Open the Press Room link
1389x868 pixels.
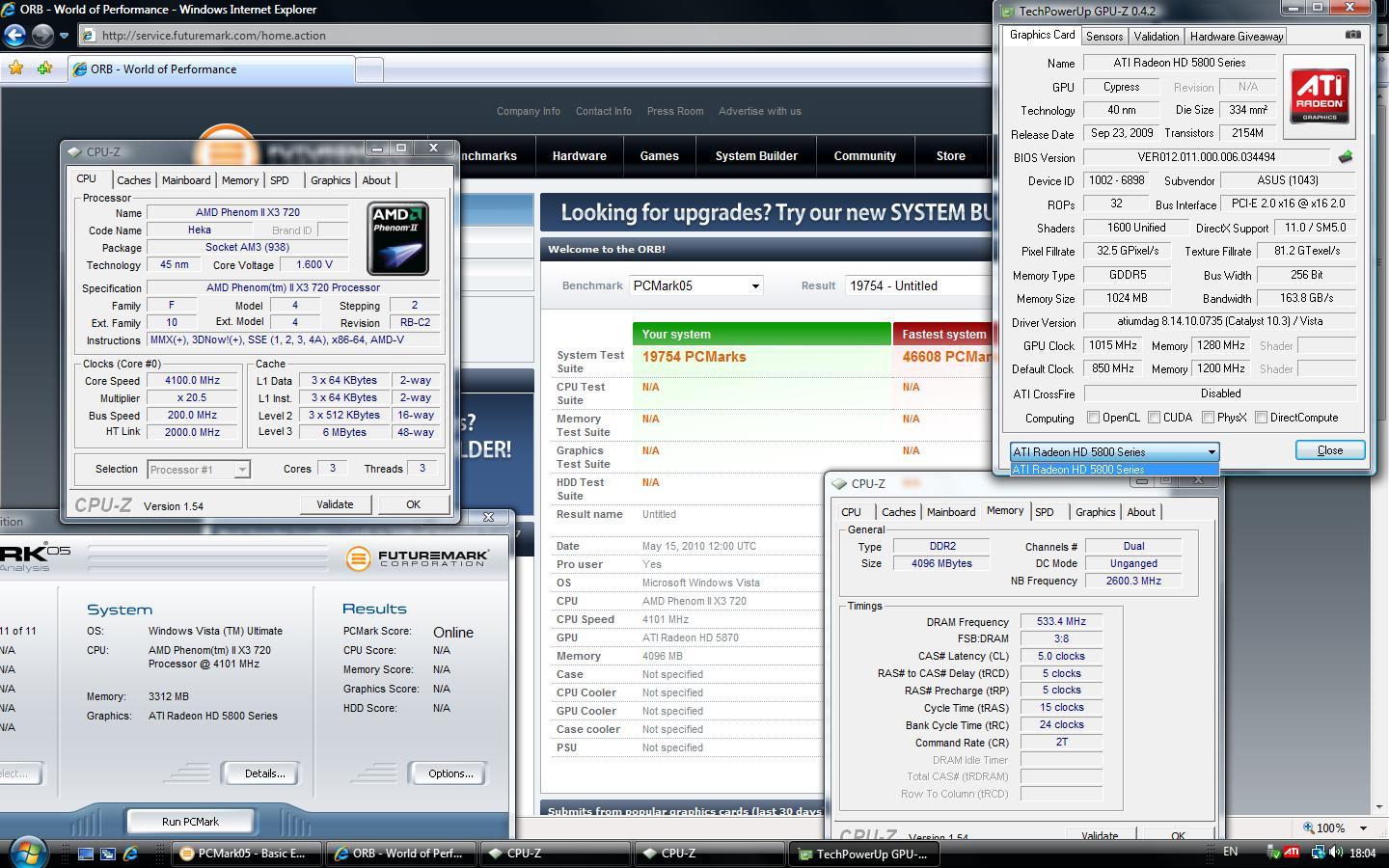pyautogui.click(x=675, y=111)
